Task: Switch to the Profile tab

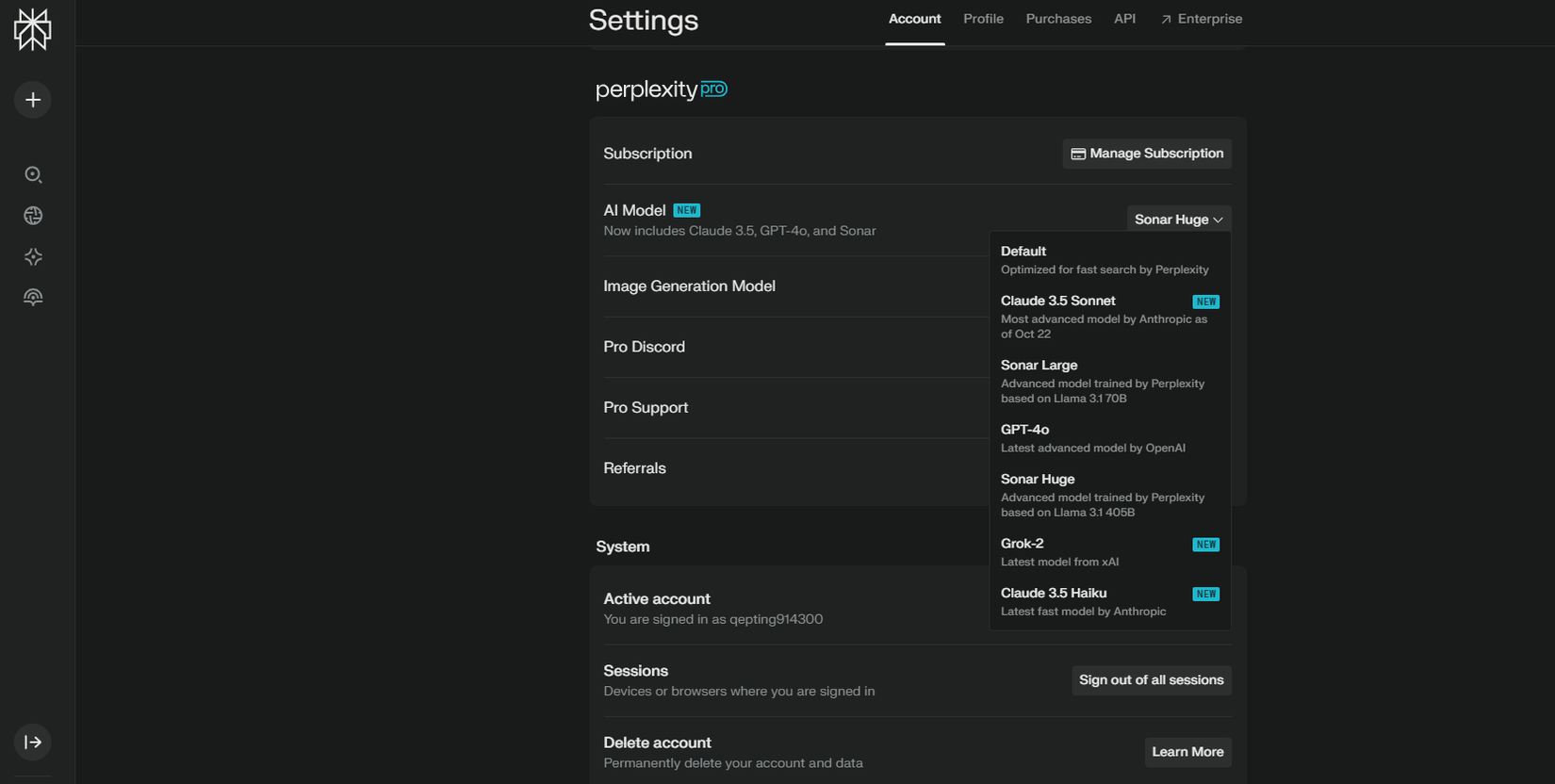Action: (x=983, y=19)
